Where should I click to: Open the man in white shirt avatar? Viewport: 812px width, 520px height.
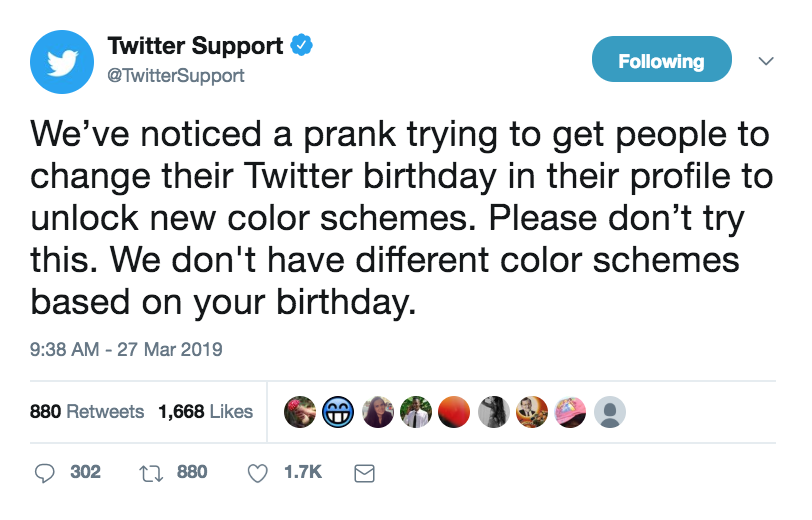[x=416, y=412]
